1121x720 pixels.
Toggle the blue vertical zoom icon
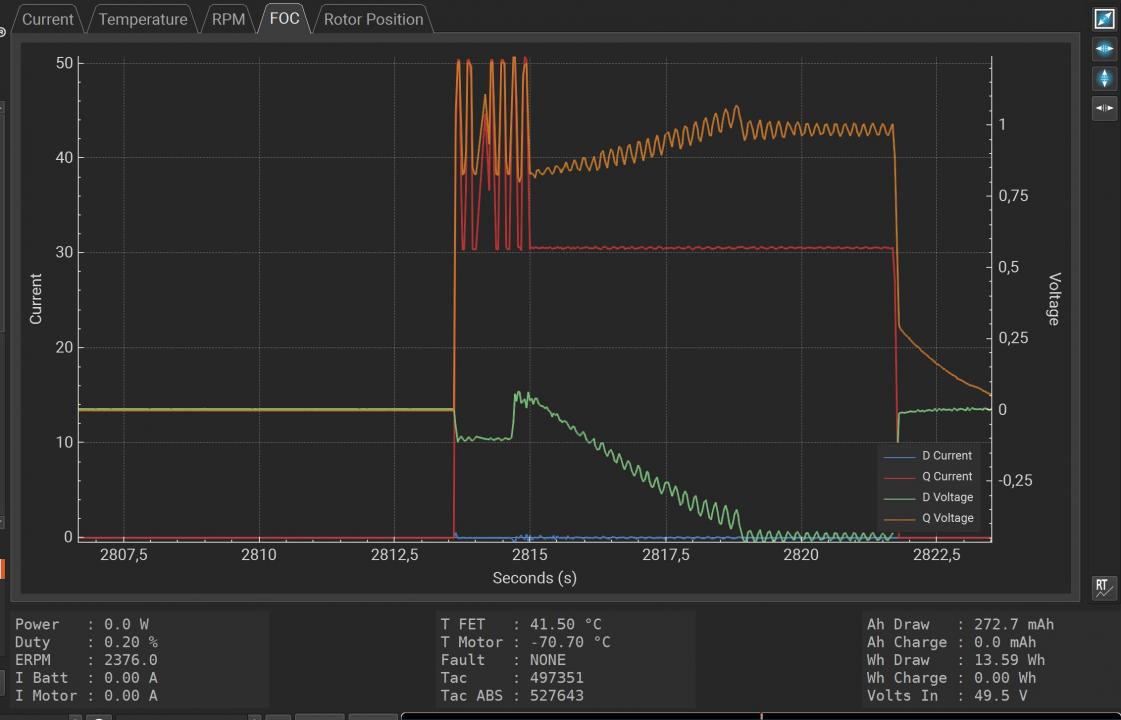(1104, 78)
